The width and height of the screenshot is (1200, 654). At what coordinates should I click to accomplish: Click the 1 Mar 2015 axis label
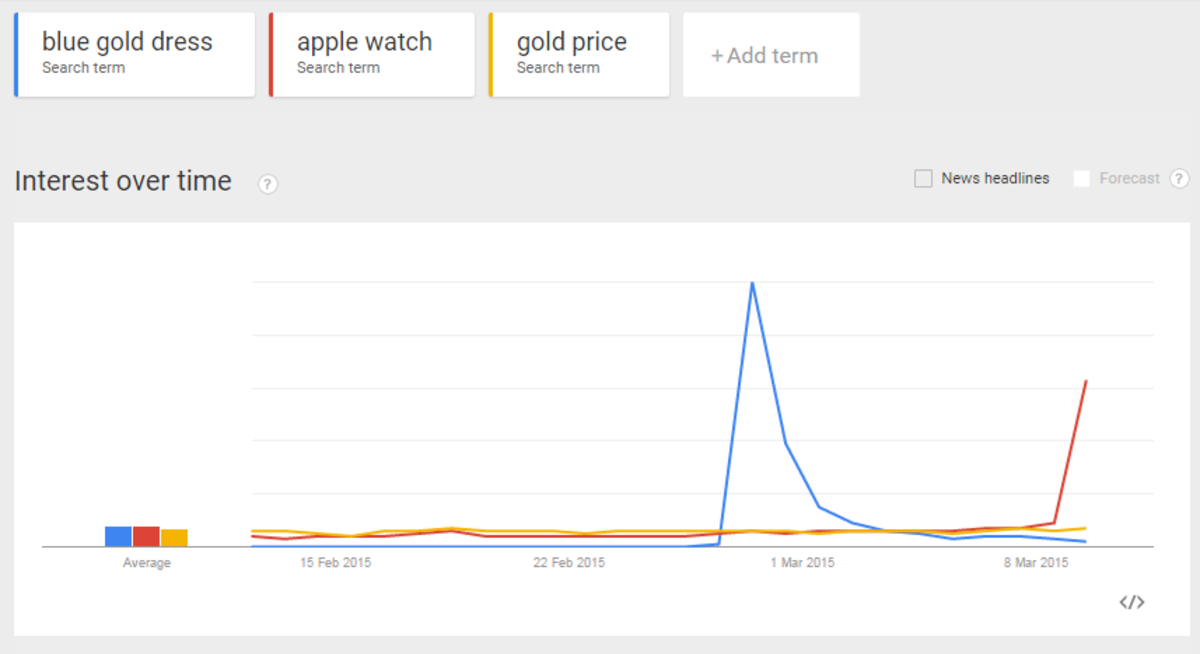coord(802,563)
